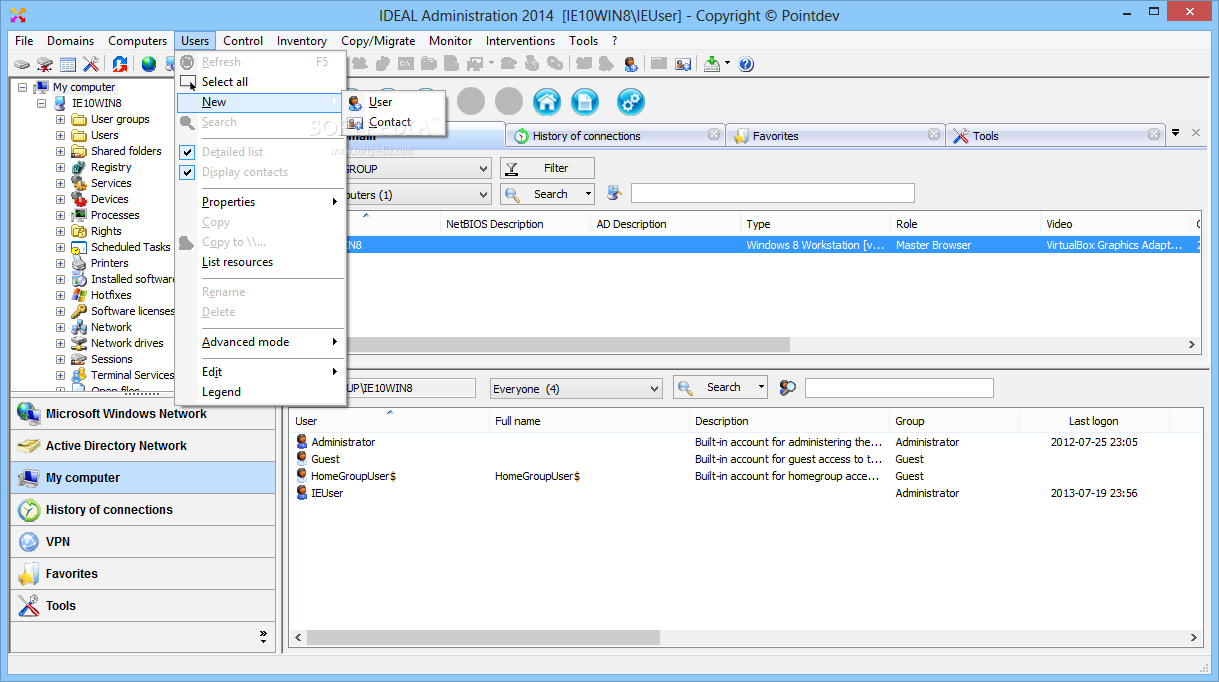Click the upper search text field
The width and height of the screenshot is (1219, 682).
pos(772,193)
